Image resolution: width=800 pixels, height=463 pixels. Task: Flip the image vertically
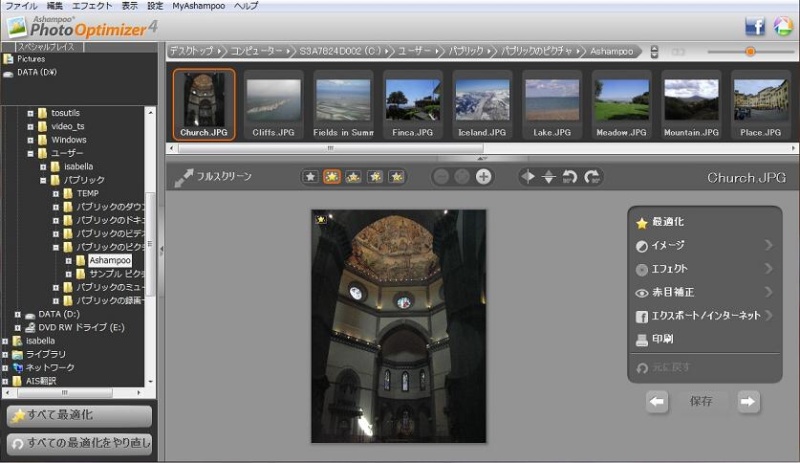point(548,177)
